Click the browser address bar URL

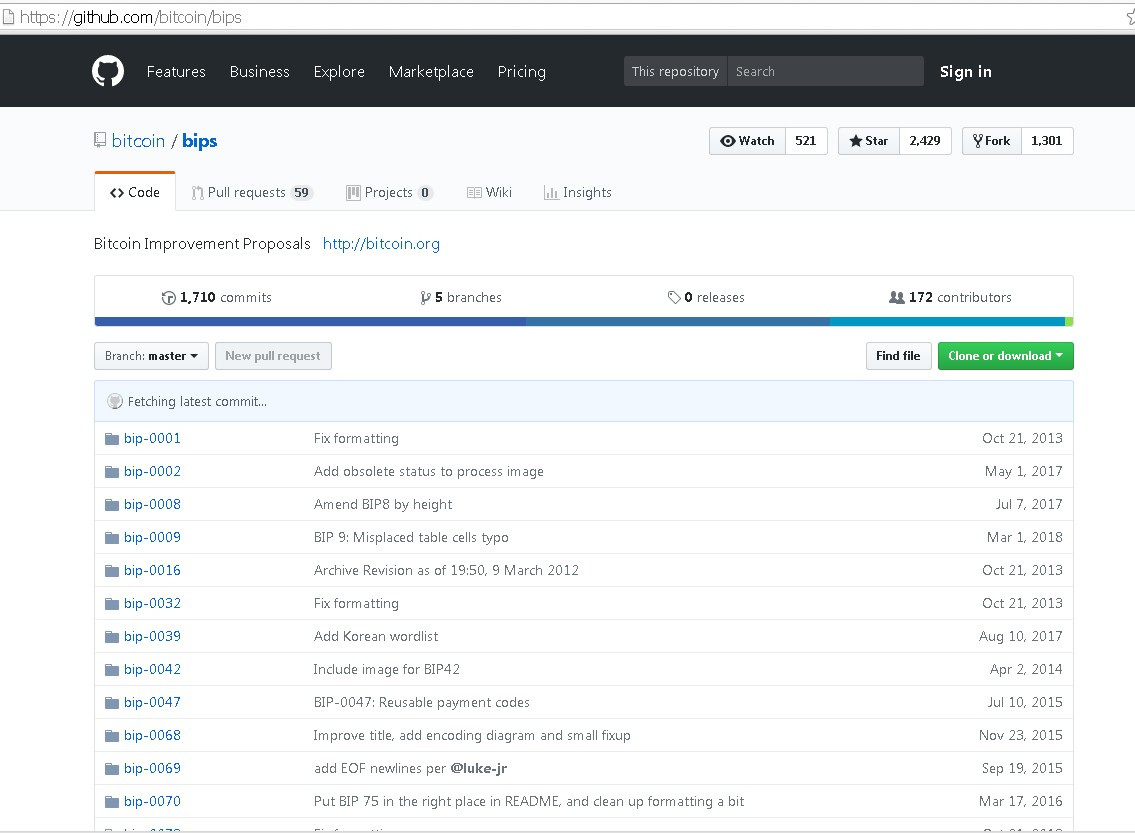pos(131,17)
